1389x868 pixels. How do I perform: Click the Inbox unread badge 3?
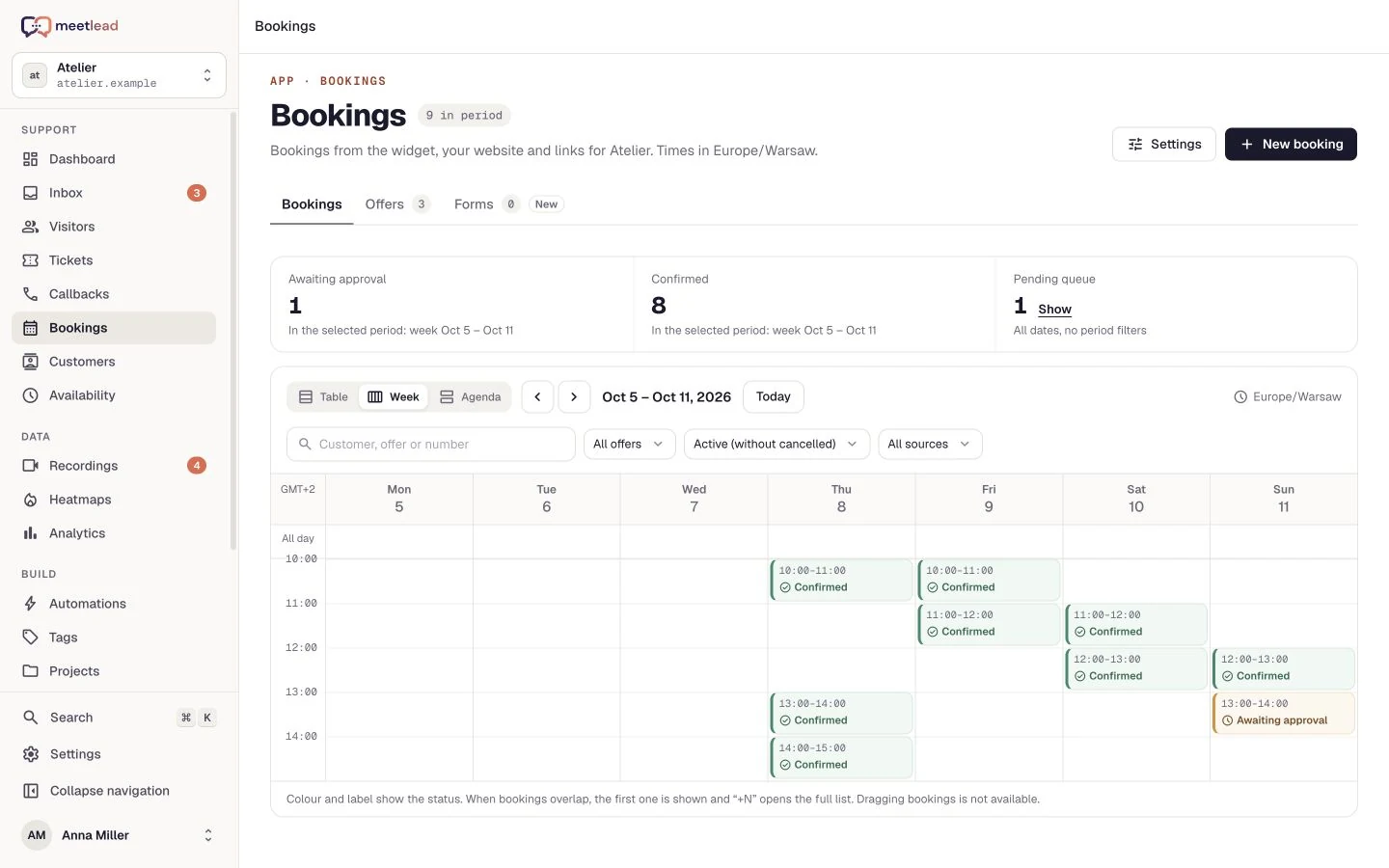pos(197,193)
